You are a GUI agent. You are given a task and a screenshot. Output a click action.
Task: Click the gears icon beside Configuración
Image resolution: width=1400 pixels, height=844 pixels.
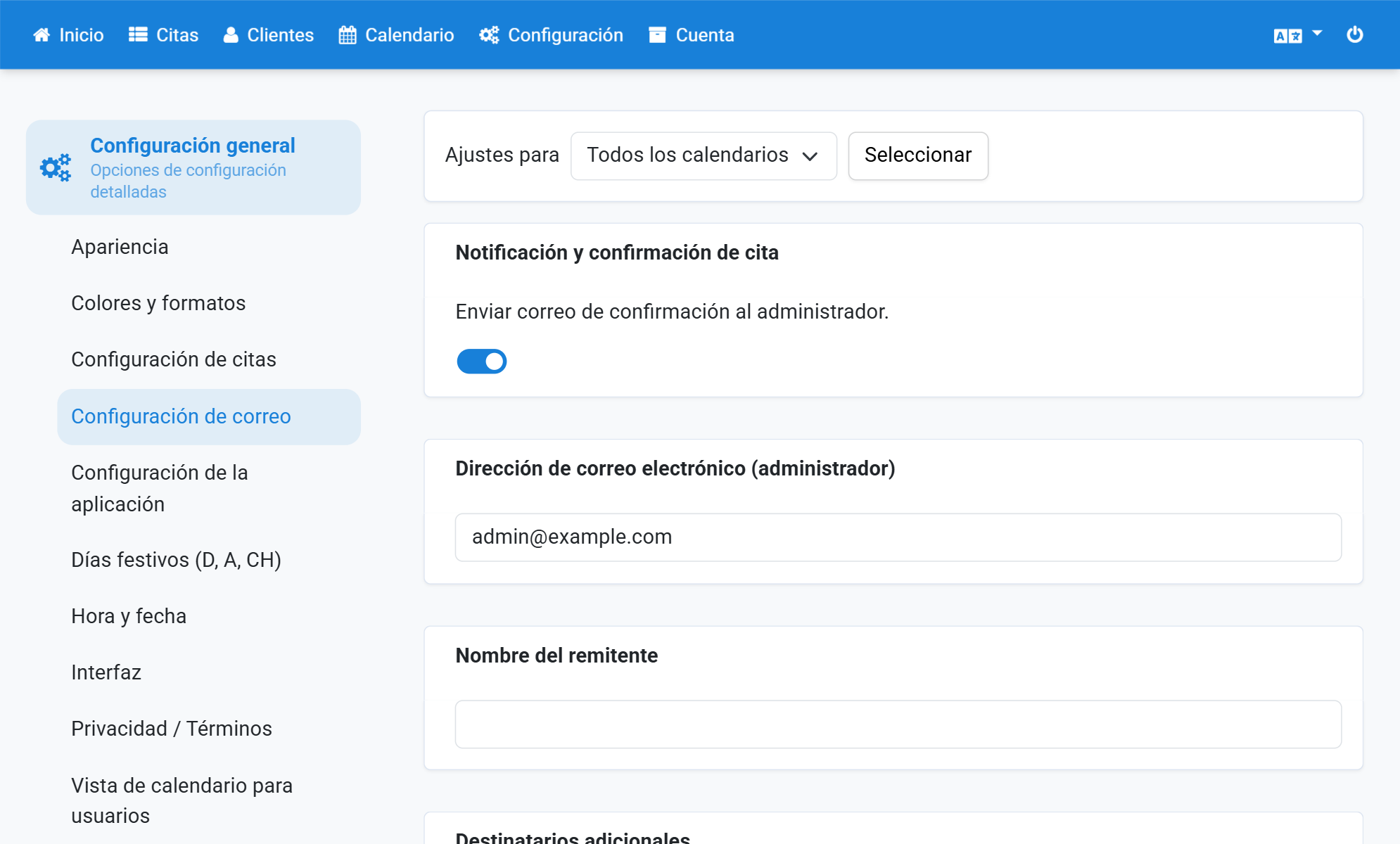(490, 35)
